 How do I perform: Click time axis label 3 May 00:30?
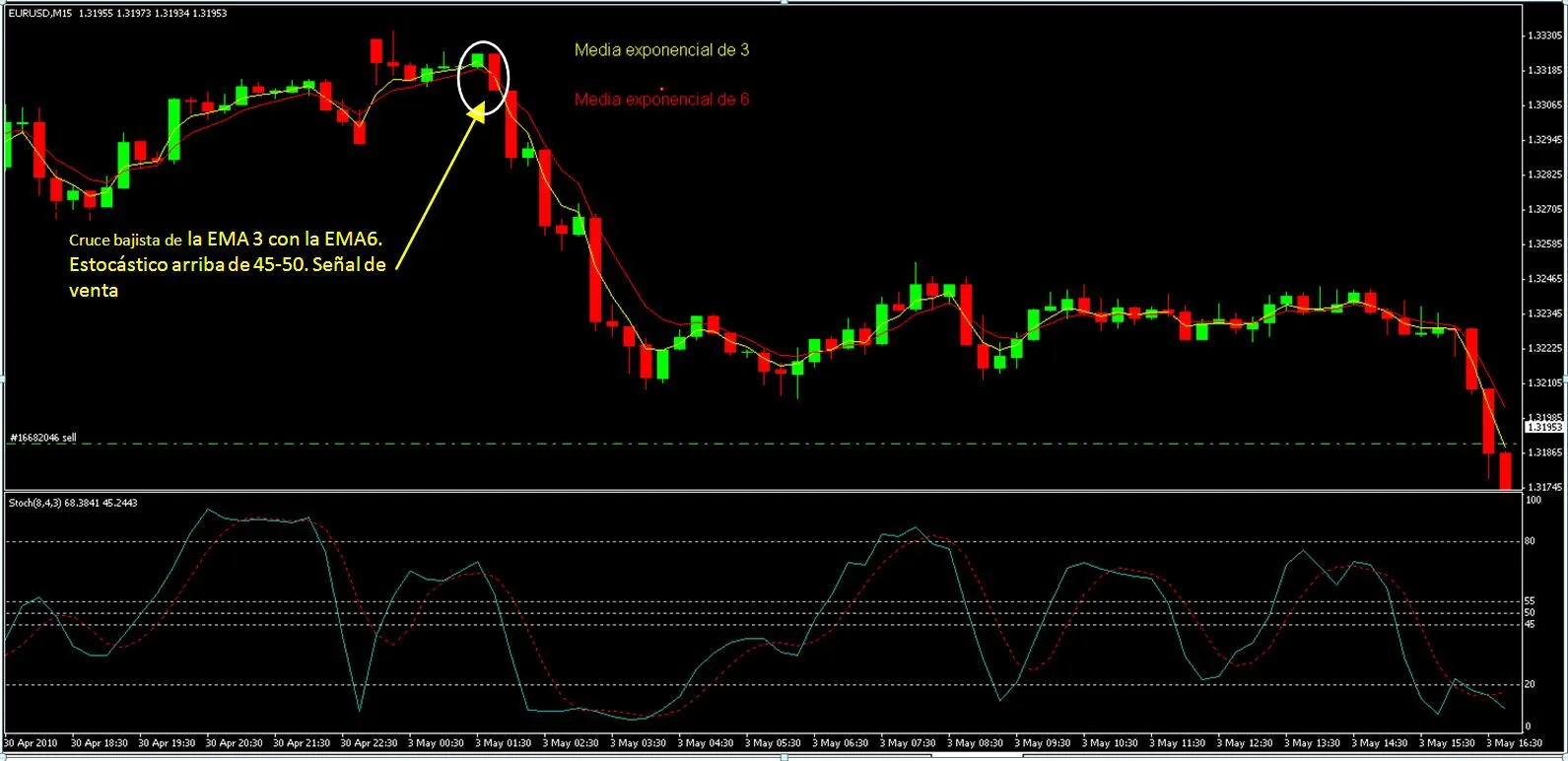click(436, 743)
